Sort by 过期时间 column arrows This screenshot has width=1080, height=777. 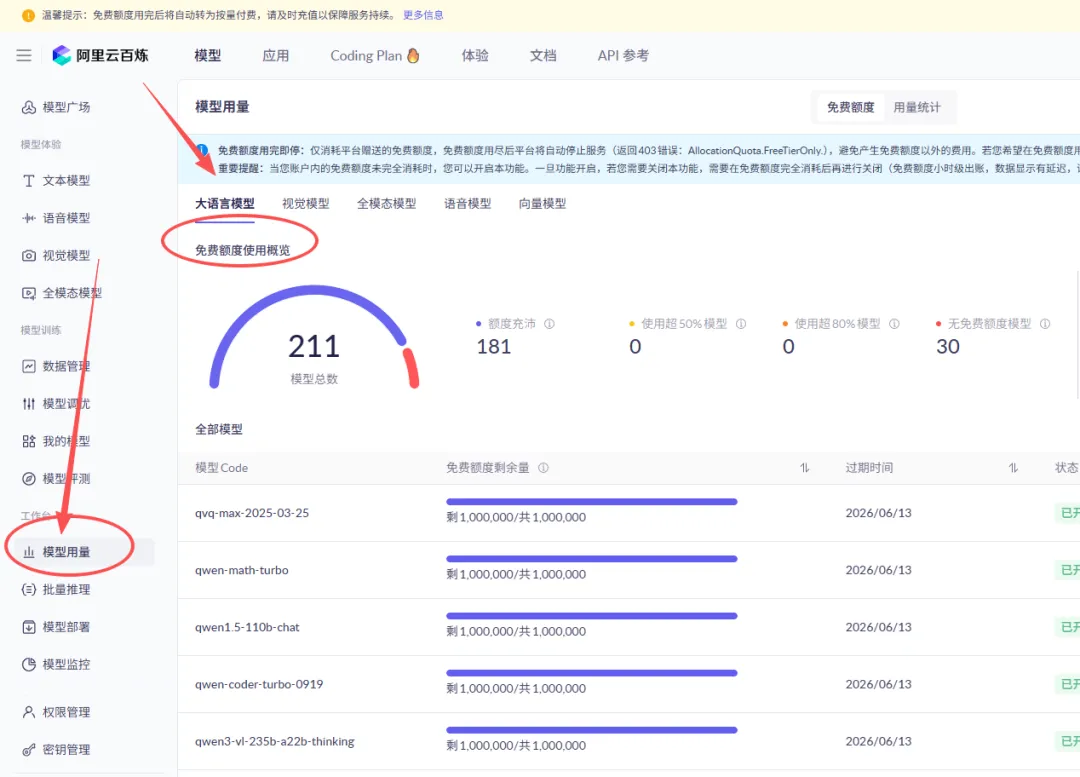1012,468
